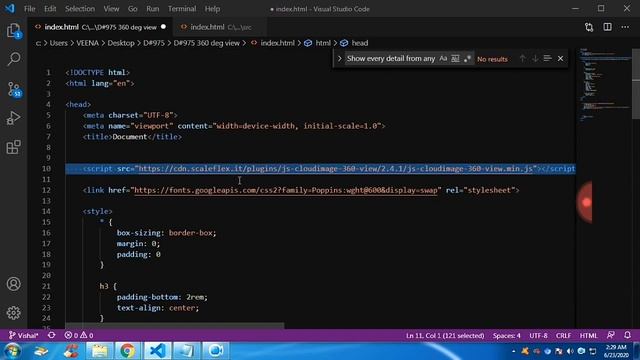Screen dimensions: 640x360
Task: Open the Accounts menu icon
Action: click(x=13, y=284)
